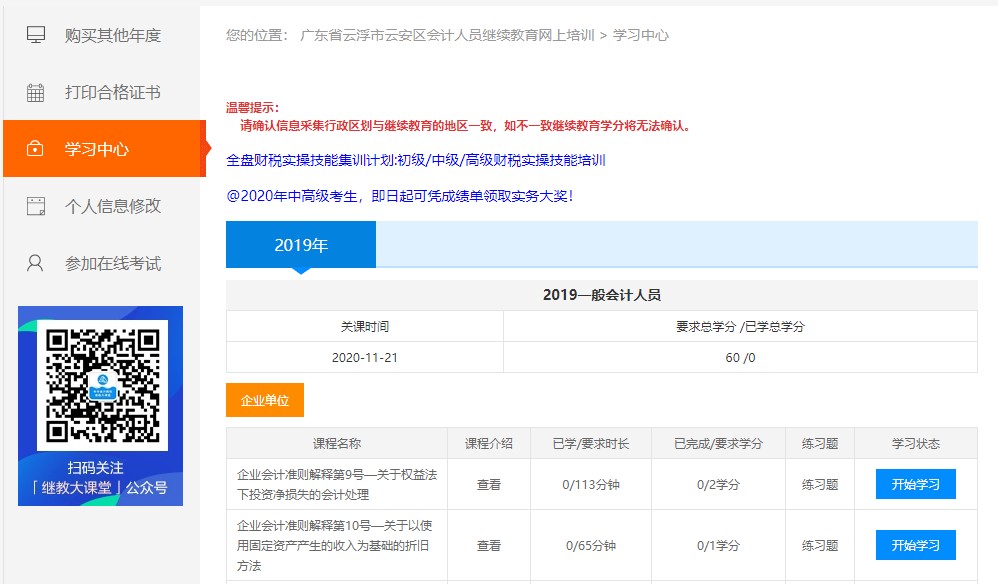This screenshot has height=584, width=998.
Task: Open 查看 for the 第10号 course introduction
Action: point(488,545)
